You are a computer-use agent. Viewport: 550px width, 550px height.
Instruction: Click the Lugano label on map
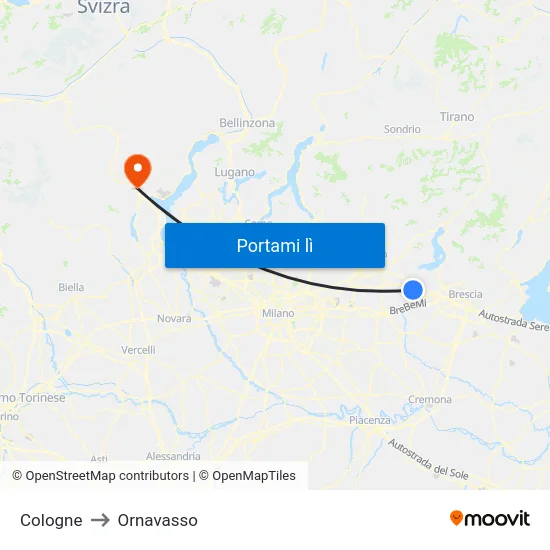point(234,172)
